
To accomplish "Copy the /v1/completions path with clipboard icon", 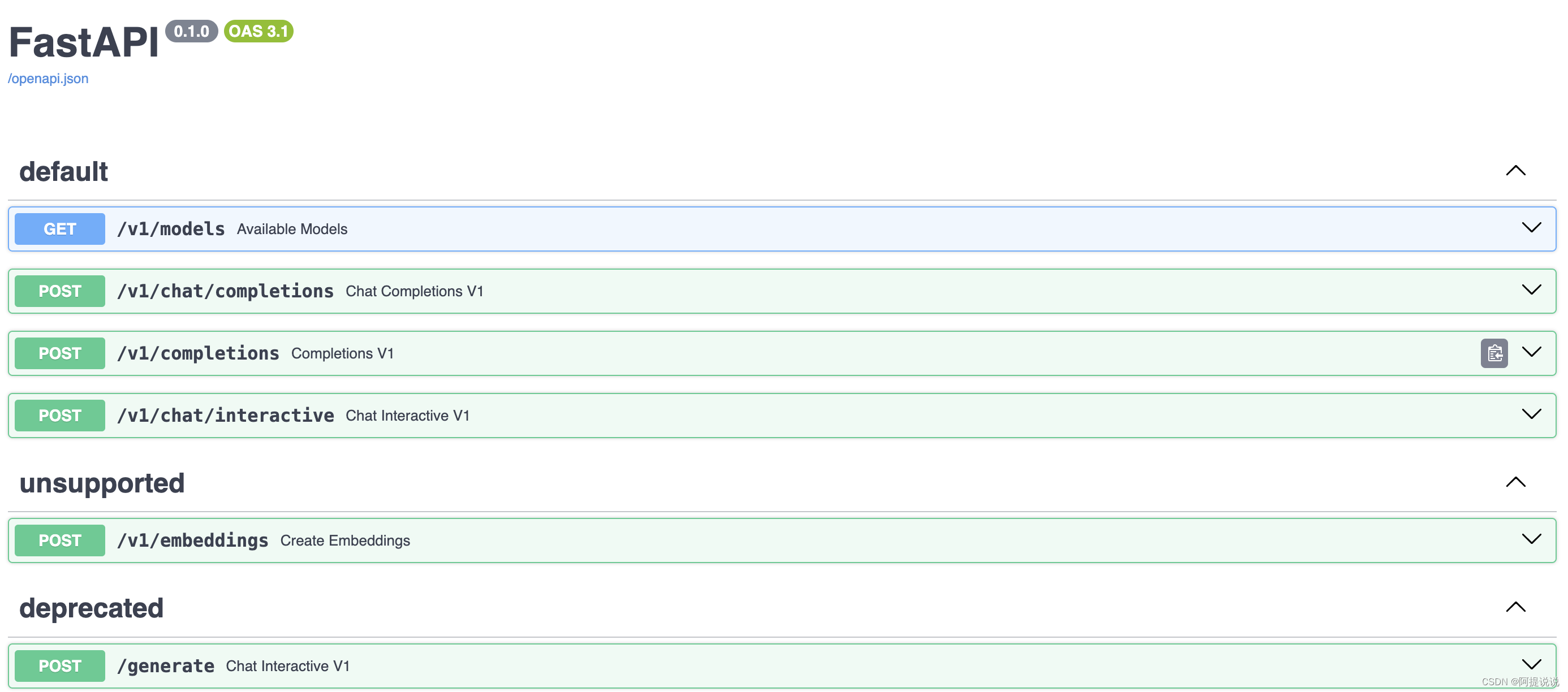I will (x=1494, y=353).
